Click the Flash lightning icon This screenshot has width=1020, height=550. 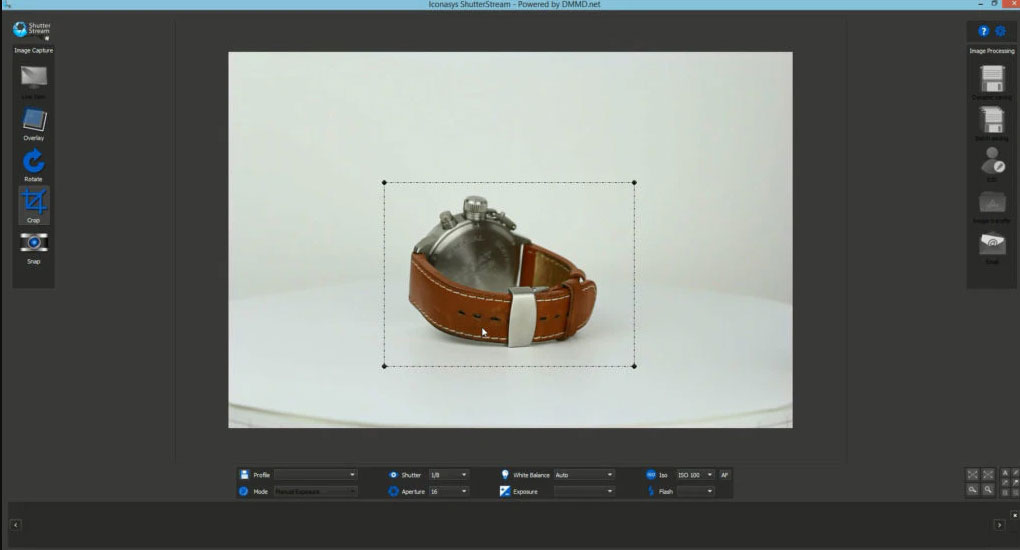(x=651, y=491)
